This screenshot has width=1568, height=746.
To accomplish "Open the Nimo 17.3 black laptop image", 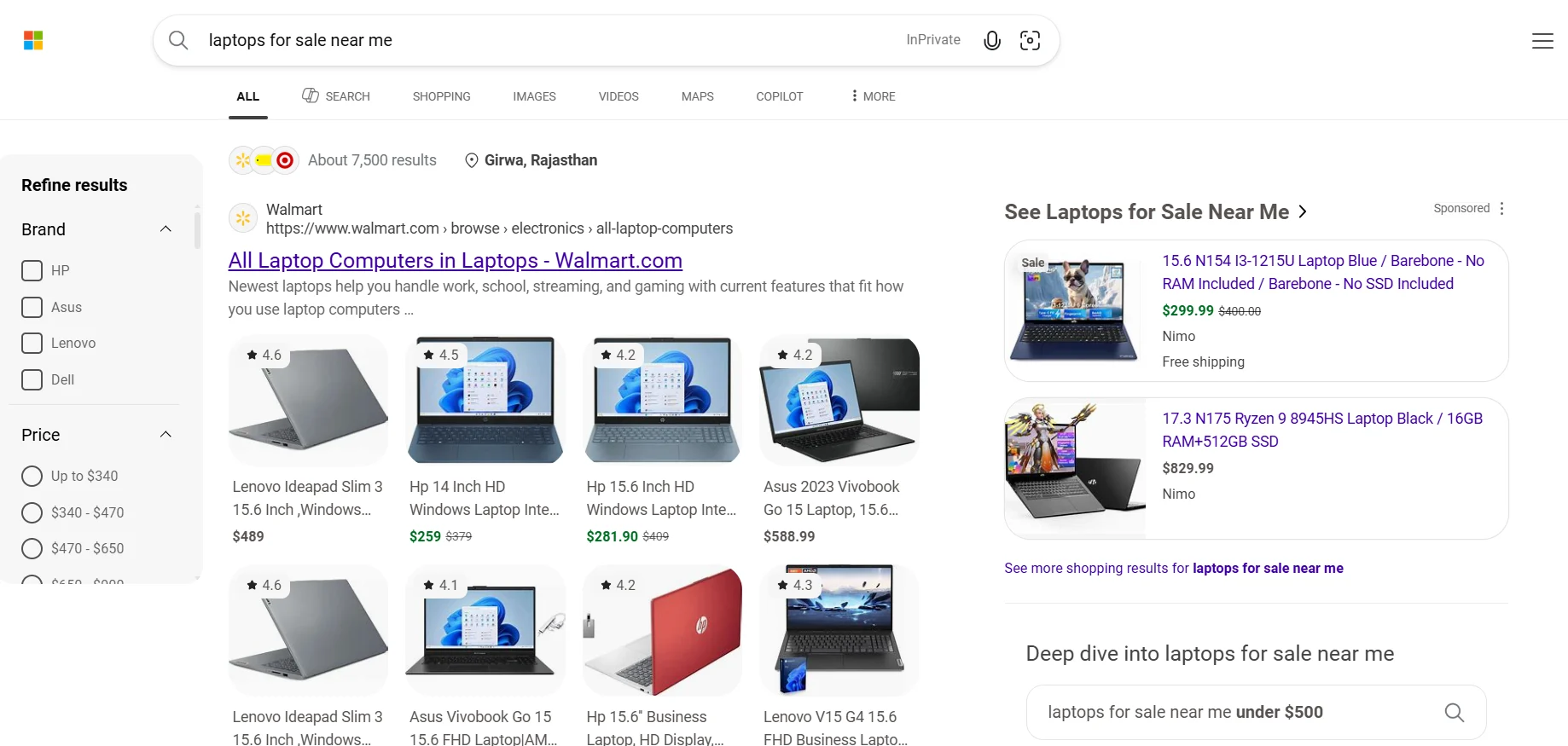I will [1075, 468].
